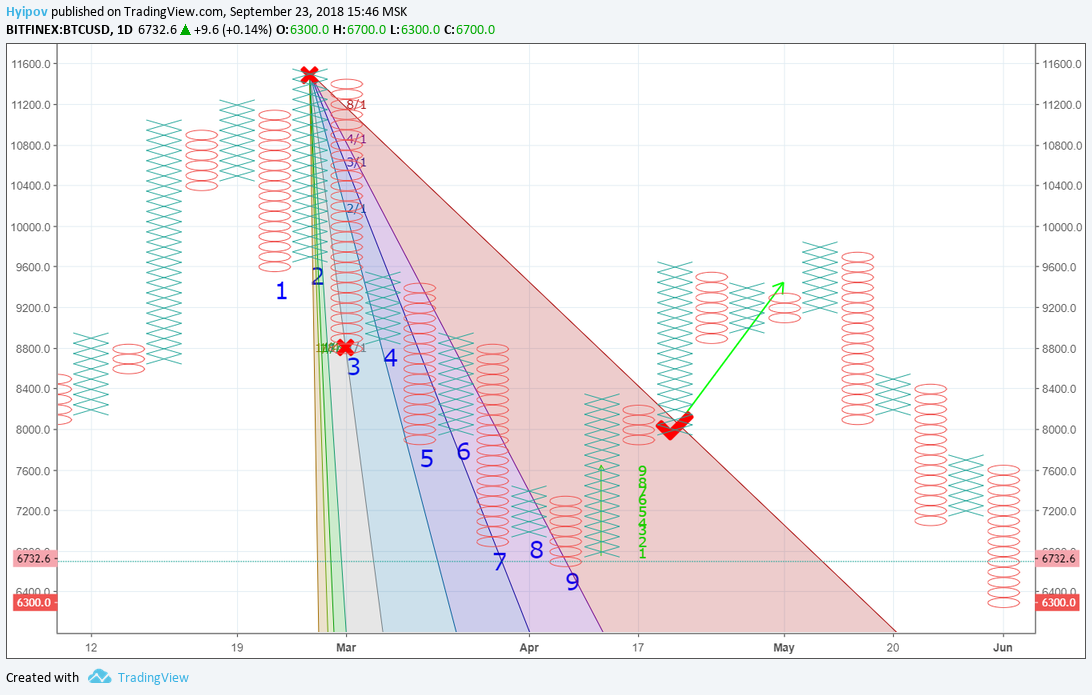1092x695 pixels.
Task: Click the TradingView cloud logo icon
Action: (x=100, y=677)
